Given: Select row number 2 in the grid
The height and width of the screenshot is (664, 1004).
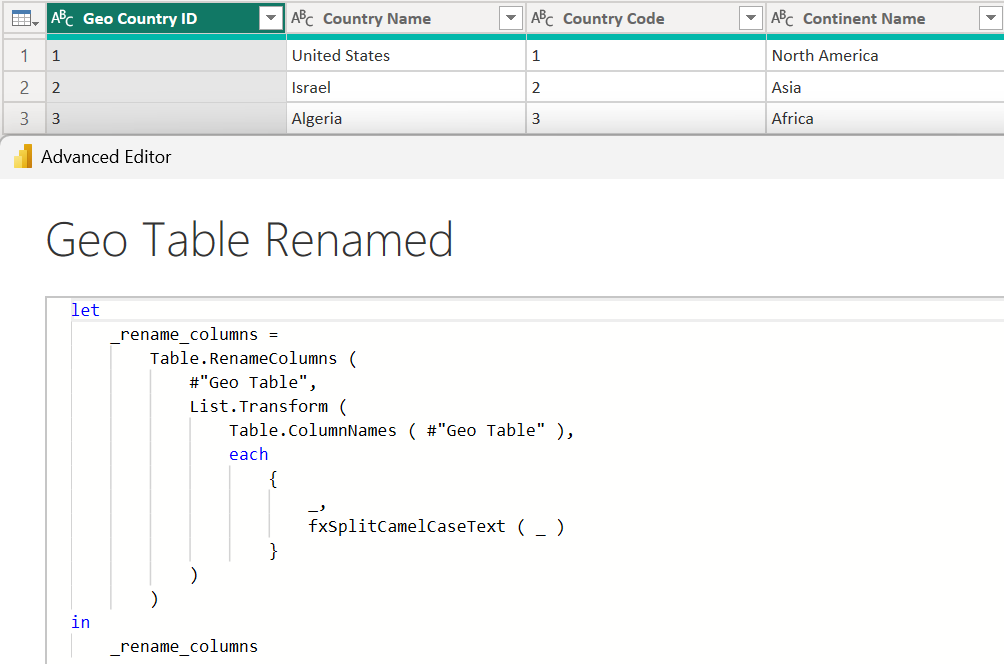Looking at the screenshot, I should [x=23, y=88].
